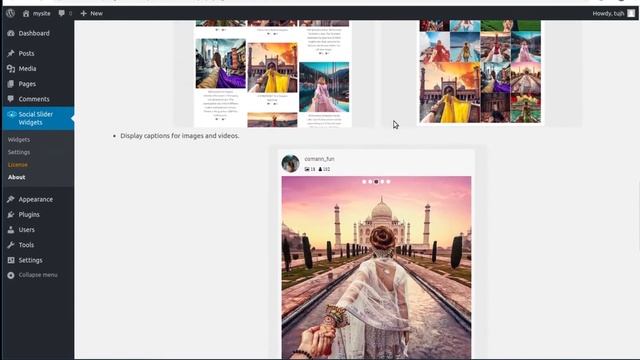This screenshot has height=360, width=640.
Task: Click the Display captions bullet text
Action: (x=180, y=136)
